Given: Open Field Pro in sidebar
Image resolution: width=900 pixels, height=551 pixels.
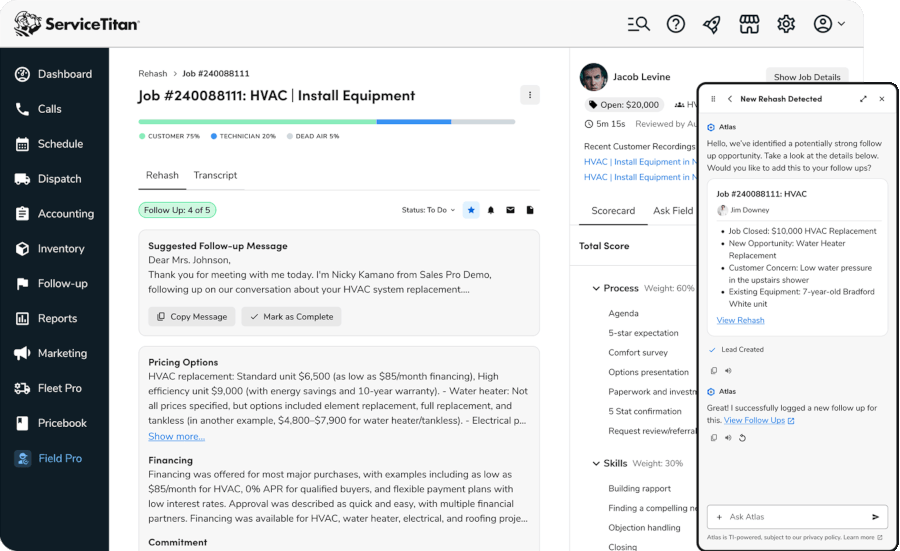Looking at the screenshot, I should click(48, 459).
